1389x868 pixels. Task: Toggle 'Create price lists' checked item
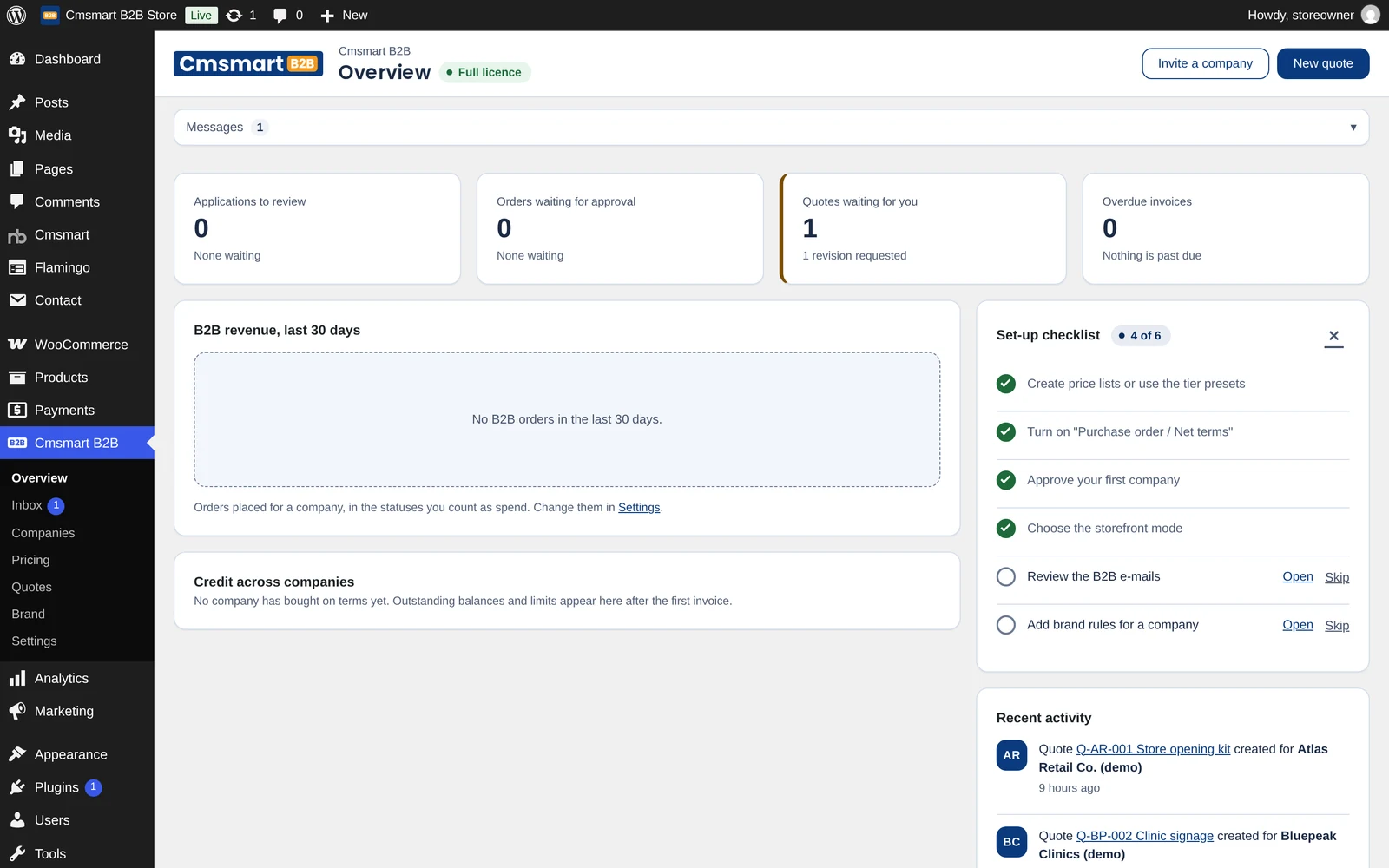1006,384
